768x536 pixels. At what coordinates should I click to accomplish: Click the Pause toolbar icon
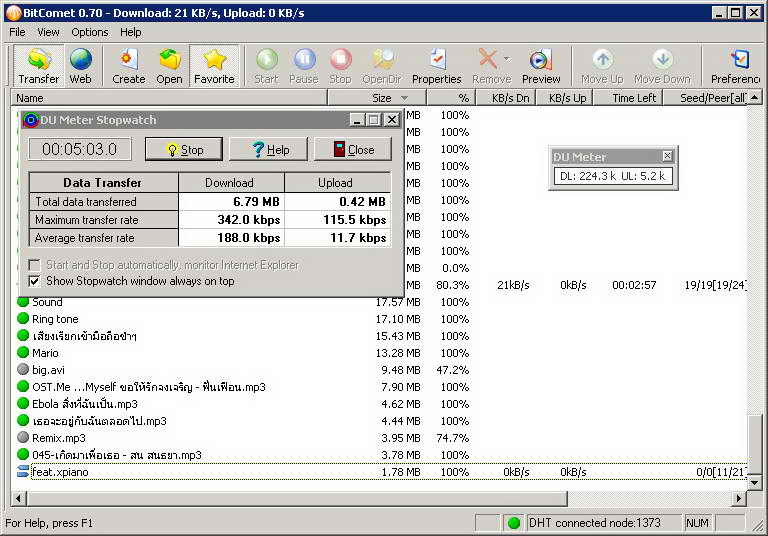(304, 66)
